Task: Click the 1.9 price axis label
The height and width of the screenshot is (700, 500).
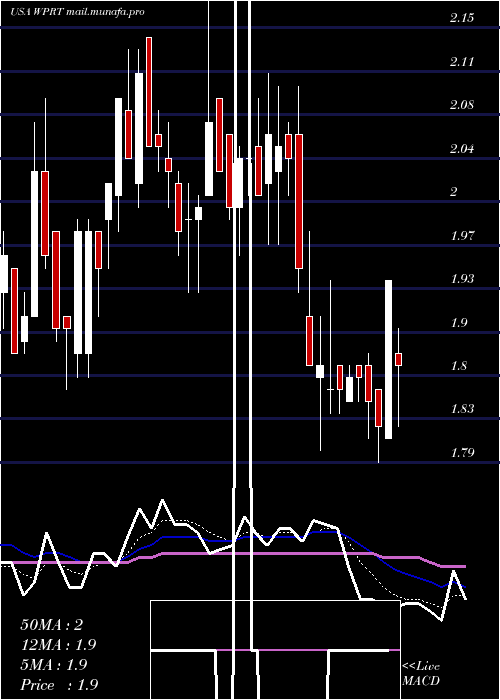Action: pos(459,323)
